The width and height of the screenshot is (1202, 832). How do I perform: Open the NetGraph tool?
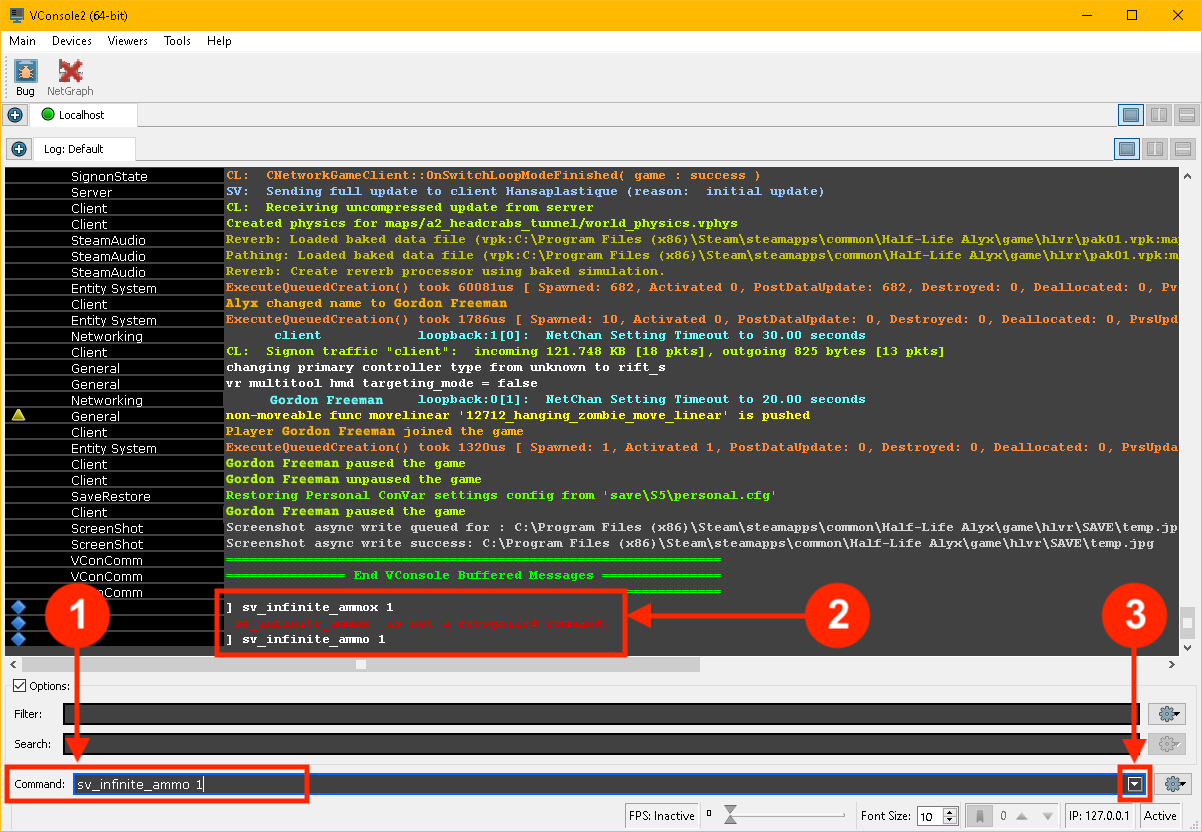coord(70,77)
